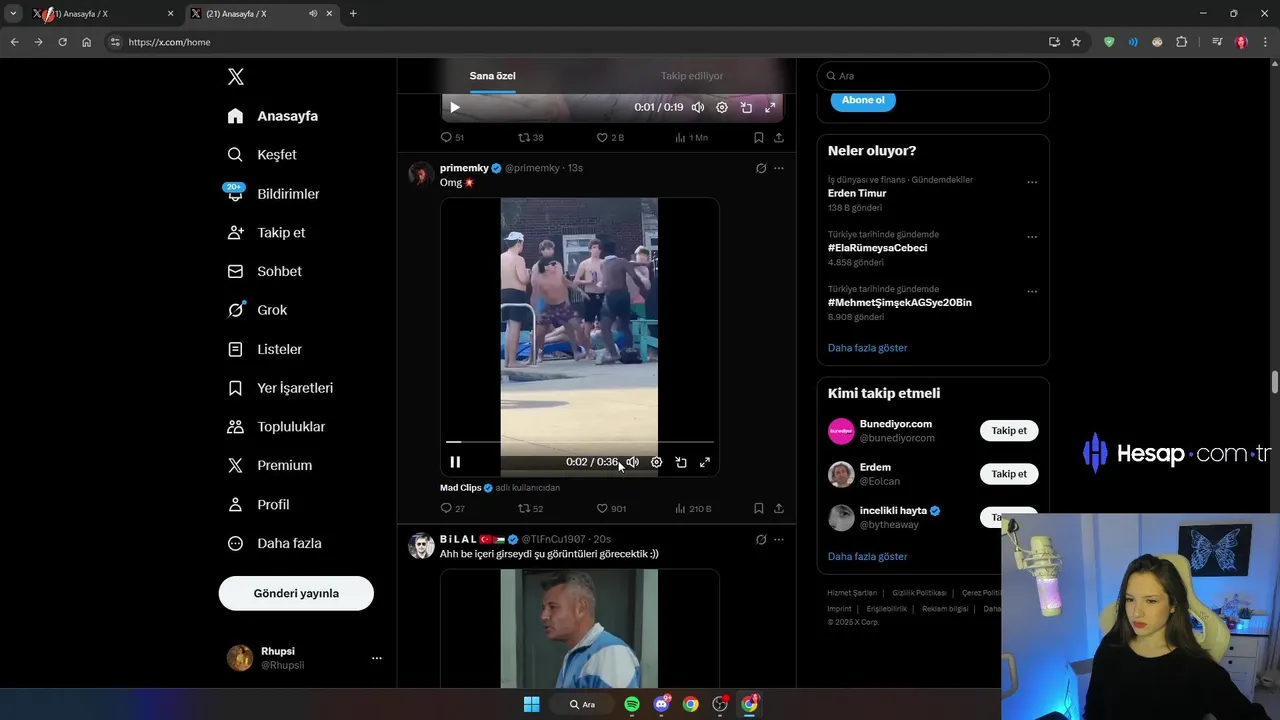Open #ElaRümeysaCebeci trend options
Image resolution: width=1280 pixels, height=720 pixels.
pyautogui.click(x=1032, y=237)
